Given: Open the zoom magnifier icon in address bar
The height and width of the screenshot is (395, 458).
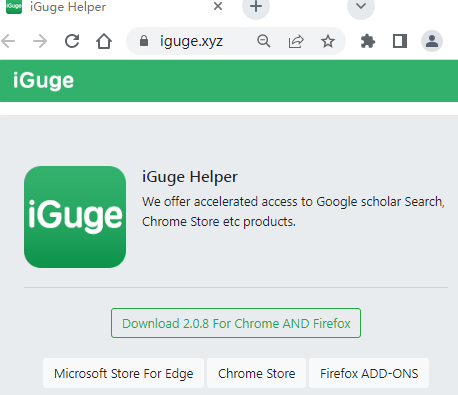Looking at the screenshot, I should coord(264,41).
